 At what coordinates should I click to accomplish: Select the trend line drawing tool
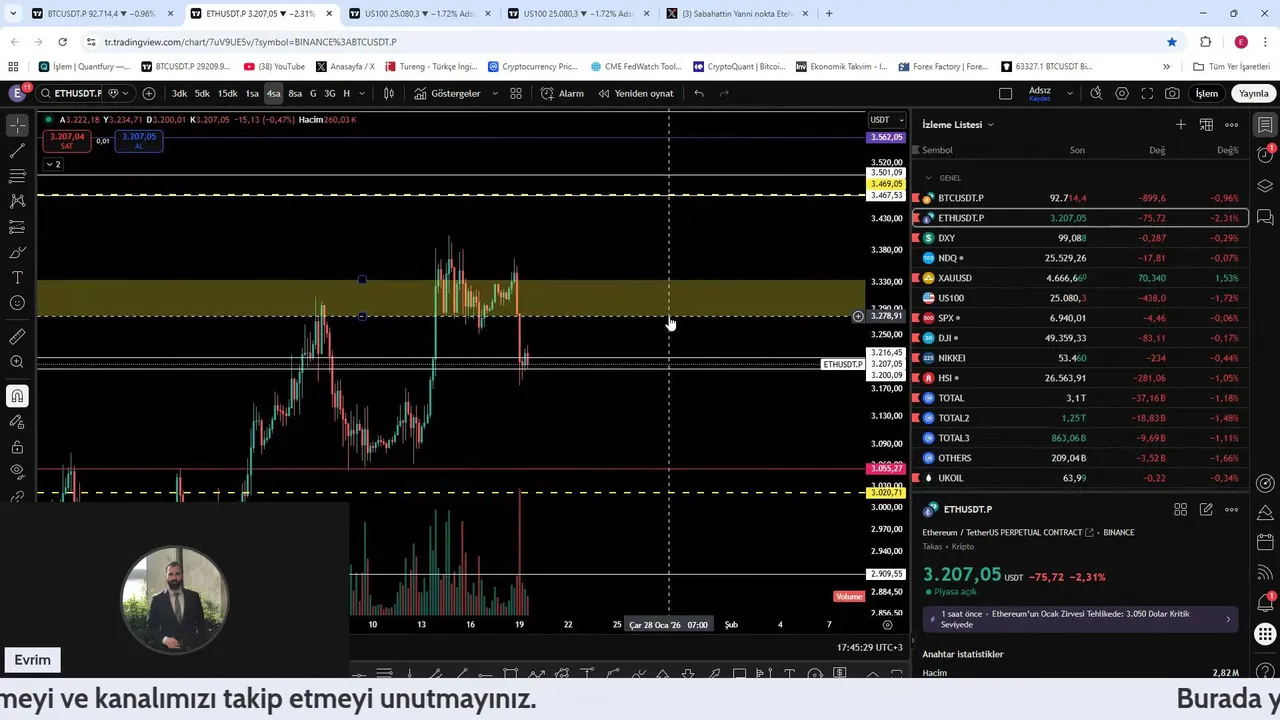click(17, 151)
